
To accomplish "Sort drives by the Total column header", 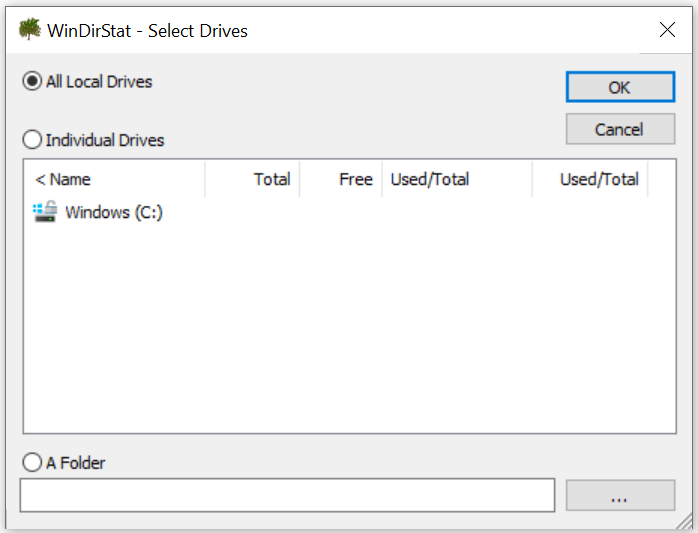I will pyautogui.click(x=252, y=179).
